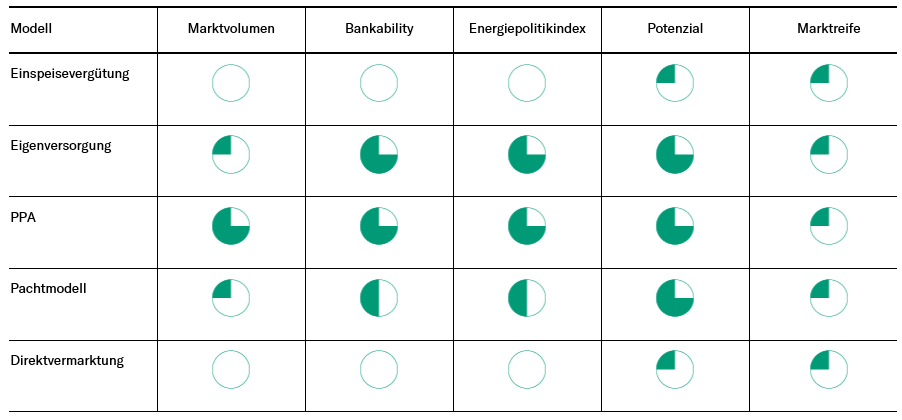Screen dimensions: 902x420
Task: Select the Pachtmodell Energiepolitikindex half-filled circle
Action: click(527, 298)
